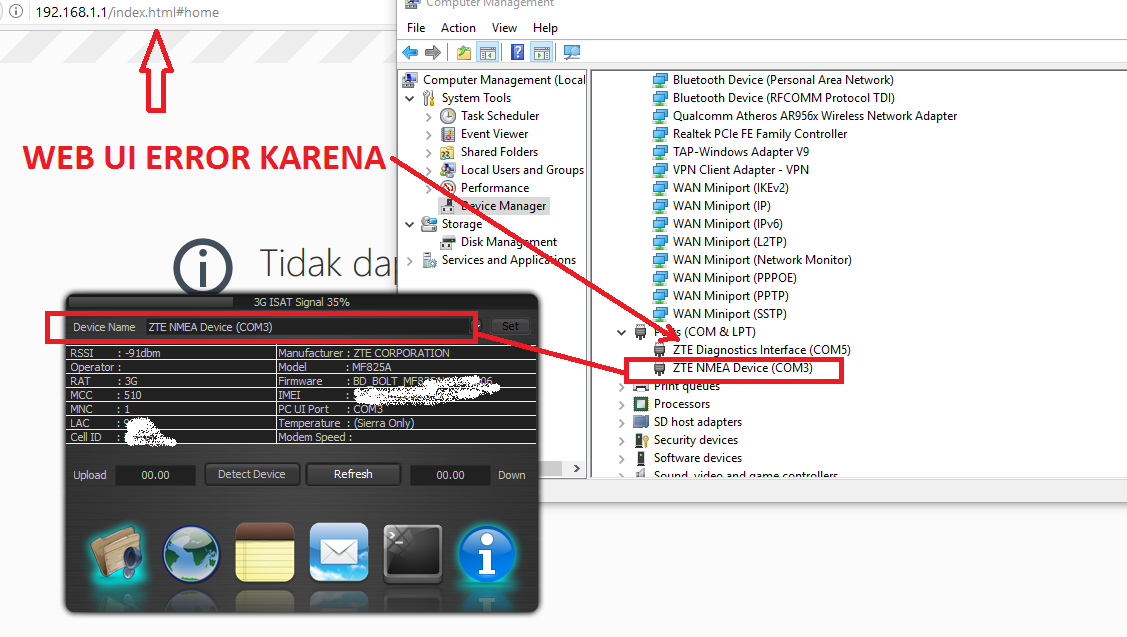Click the Show/Hide Action Pane toolbar icon
This screenshot has height=637, width=1127.
click(x=542, y=52)
